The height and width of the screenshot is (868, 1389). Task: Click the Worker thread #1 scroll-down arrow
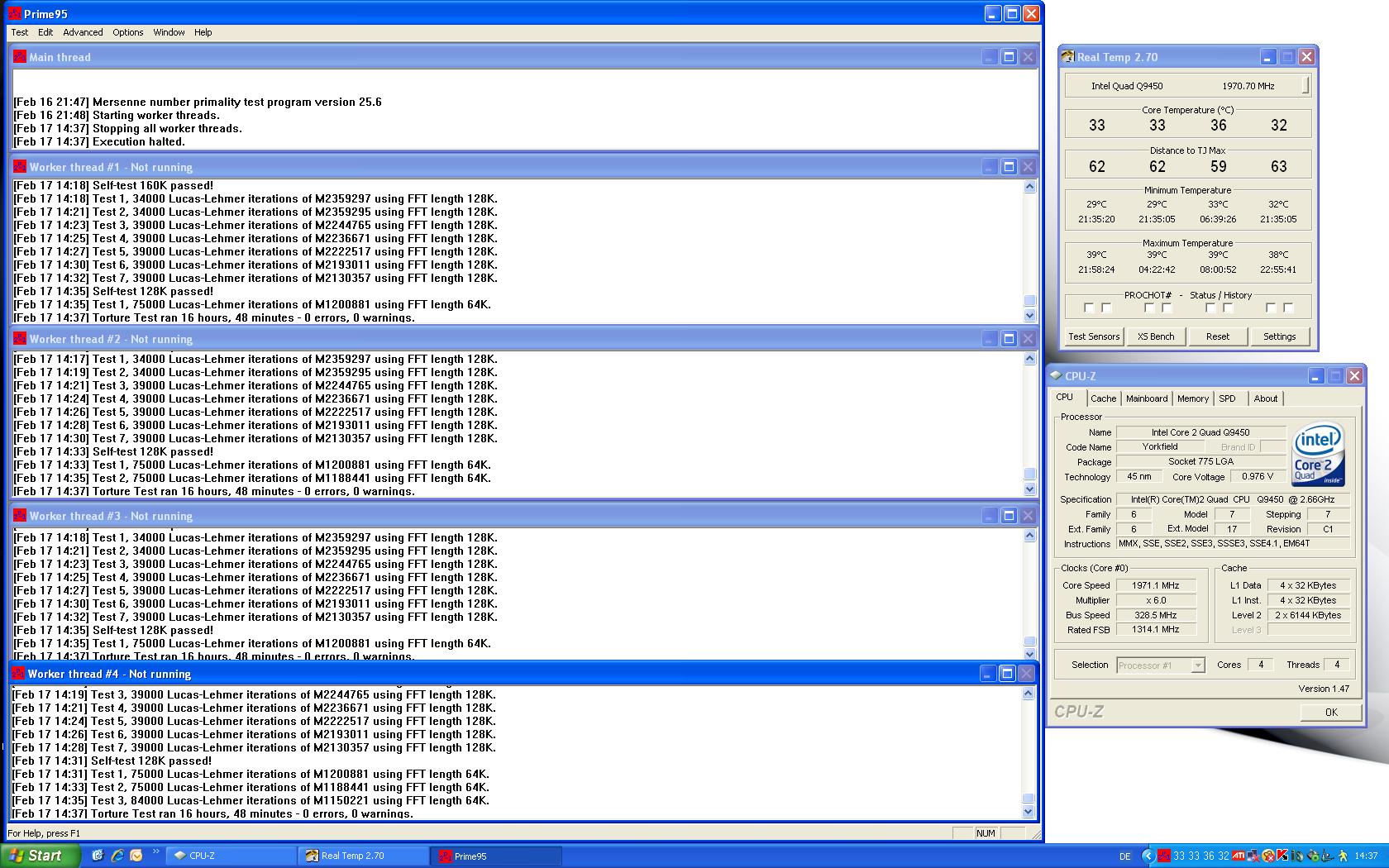[x=1029, y=315]
